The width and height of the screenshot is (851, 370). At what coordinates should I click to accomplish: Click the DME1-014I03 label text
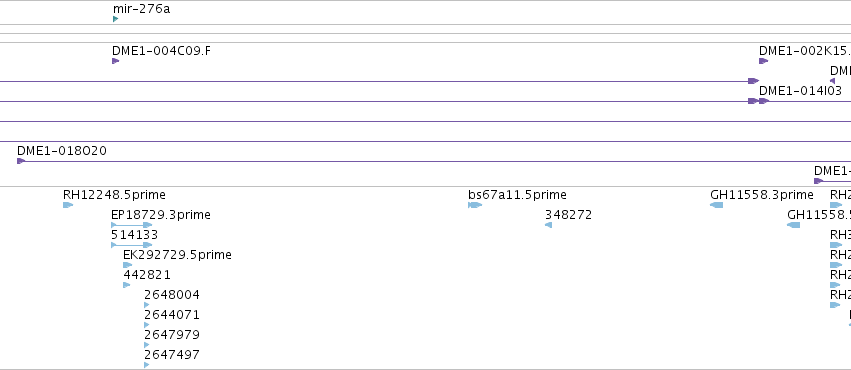pos(800,91)
